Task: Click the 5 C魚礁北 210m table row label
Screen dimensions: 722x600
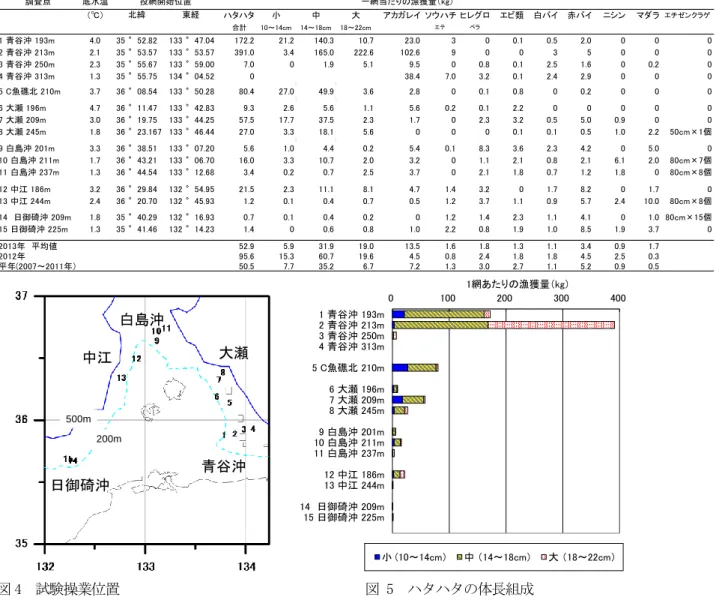Action: pos(30,92)
